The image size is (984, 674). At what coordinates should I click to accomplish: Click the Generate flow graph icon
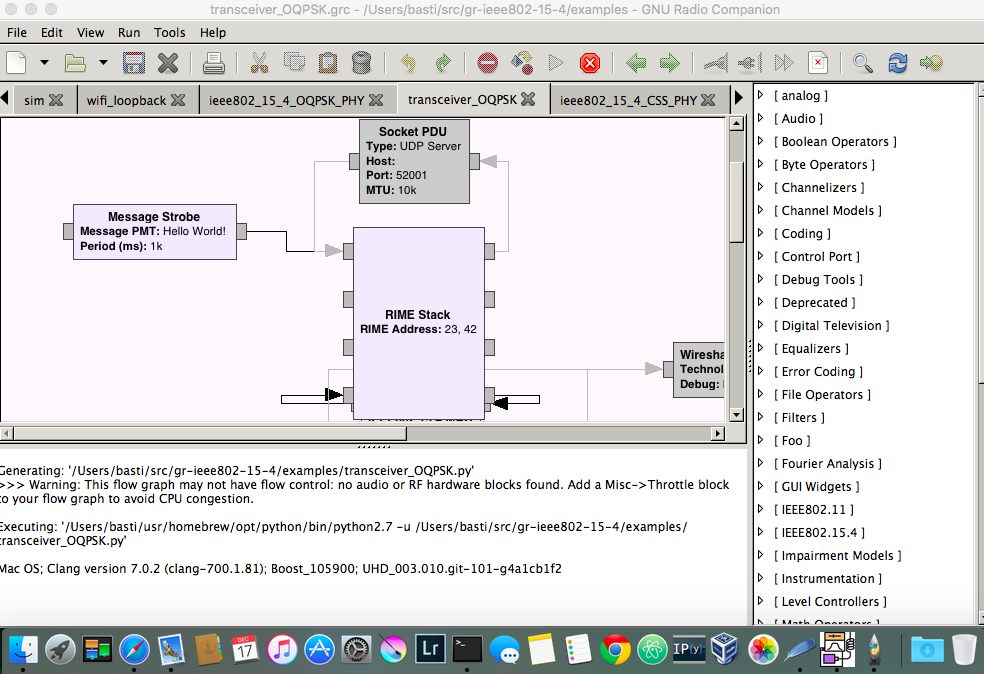521,63
